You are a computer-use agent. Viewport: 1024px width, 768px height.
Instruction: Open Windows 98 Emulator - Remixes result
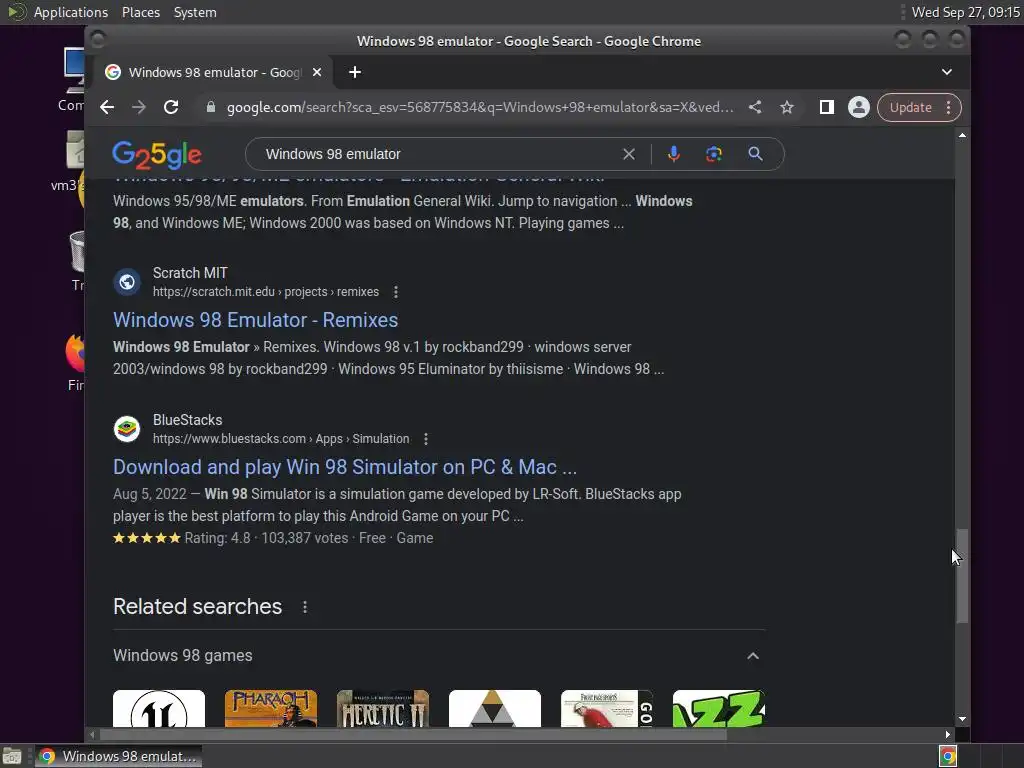tap(255, 320)
